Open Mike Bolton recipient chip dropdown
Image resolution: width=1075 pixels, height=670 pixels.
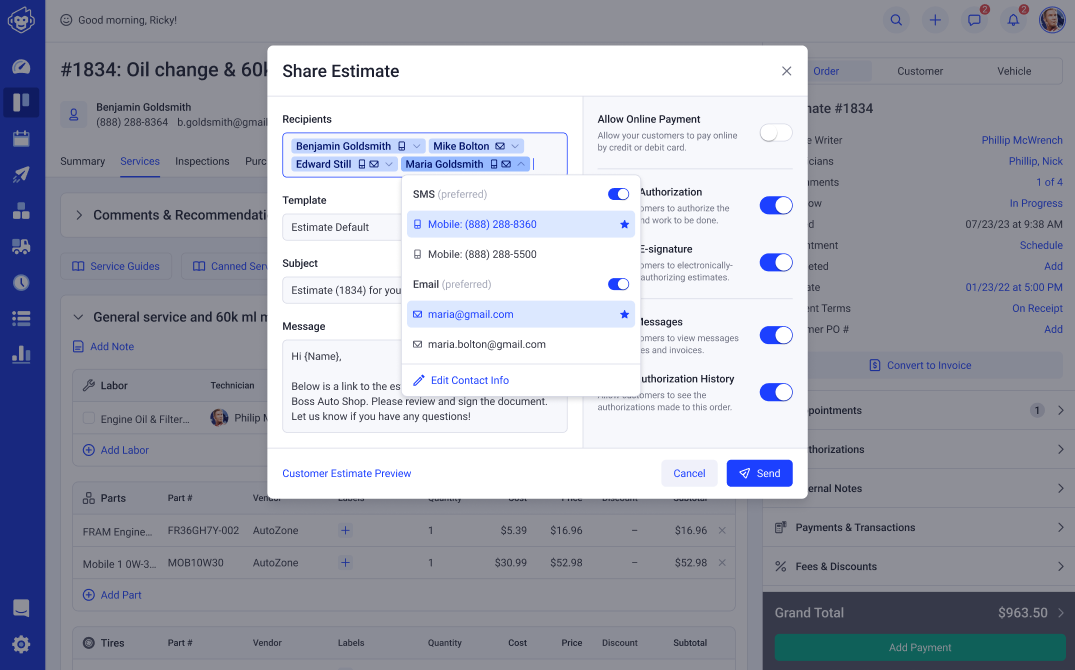tap(515, 146)
